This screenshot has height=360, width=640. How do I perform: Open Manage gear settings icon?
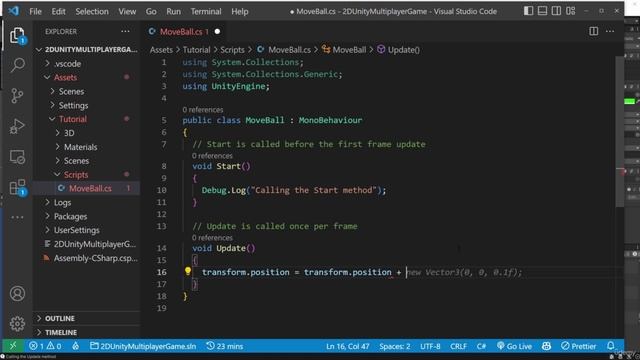[x=17, y=324]
